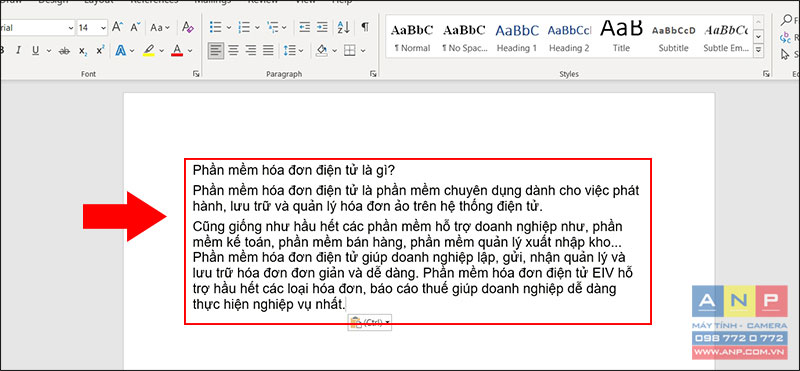Expand the Numbering library dropdown arrow
This screenshot has width=800, height=371.
tap(257, 28)
